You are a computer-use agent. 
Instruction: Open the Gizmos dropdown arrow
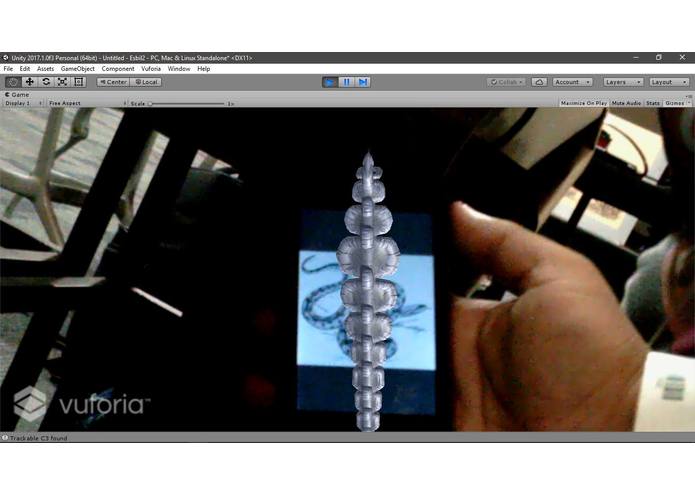pyautogui.click(x=689, y=103)
